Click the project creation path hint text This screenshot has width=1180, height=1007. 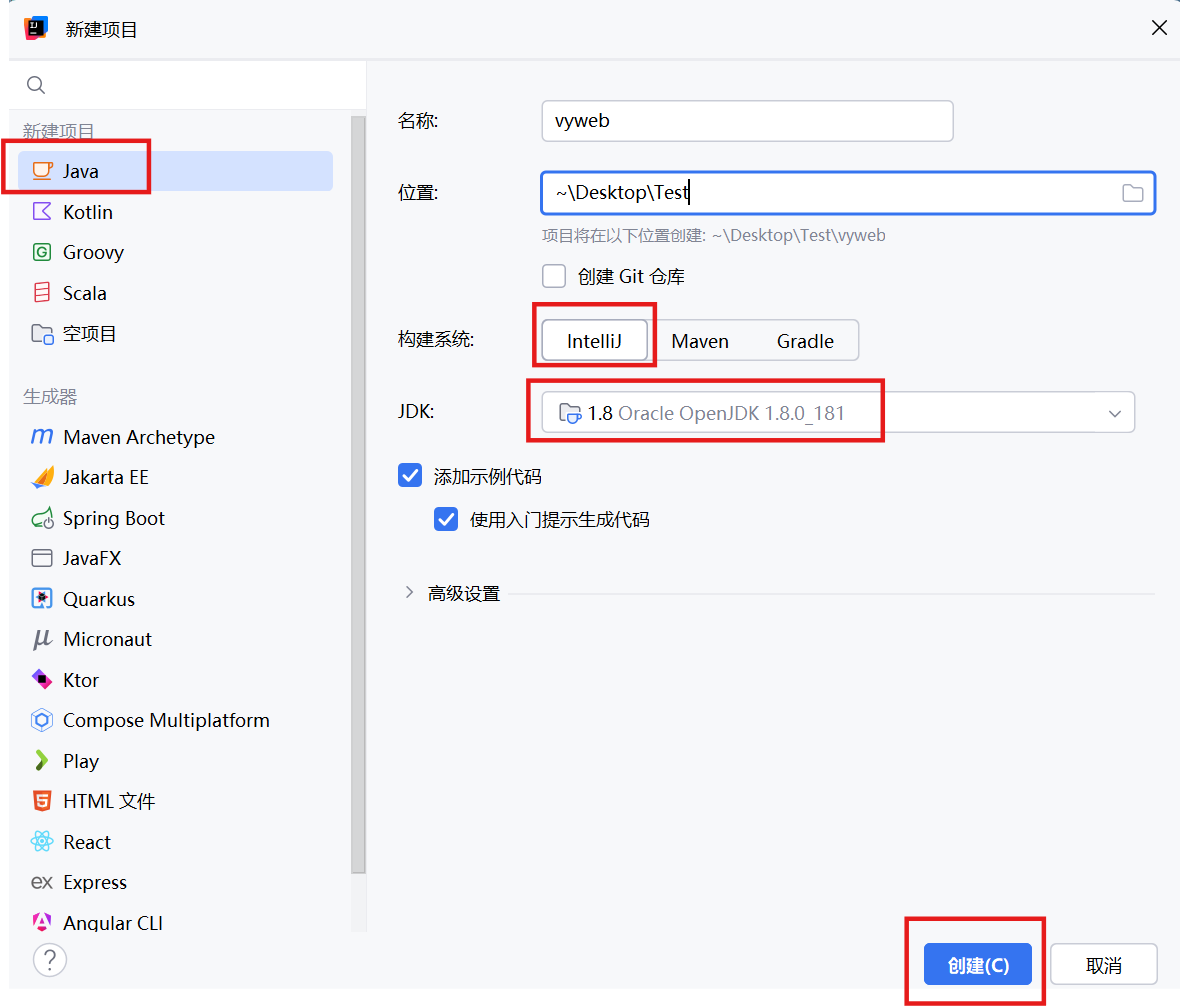(713, 236)
